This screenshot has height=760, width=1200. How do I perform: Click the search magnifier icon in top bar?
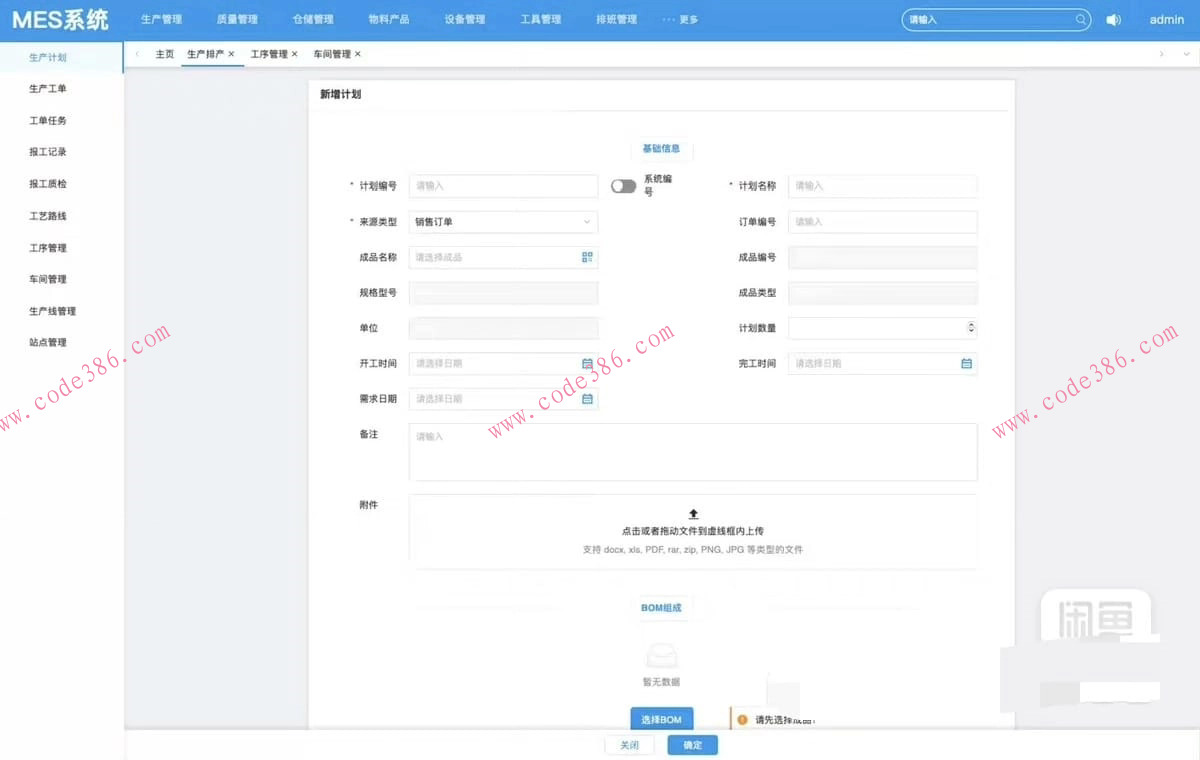click(x=1081, y=19)
